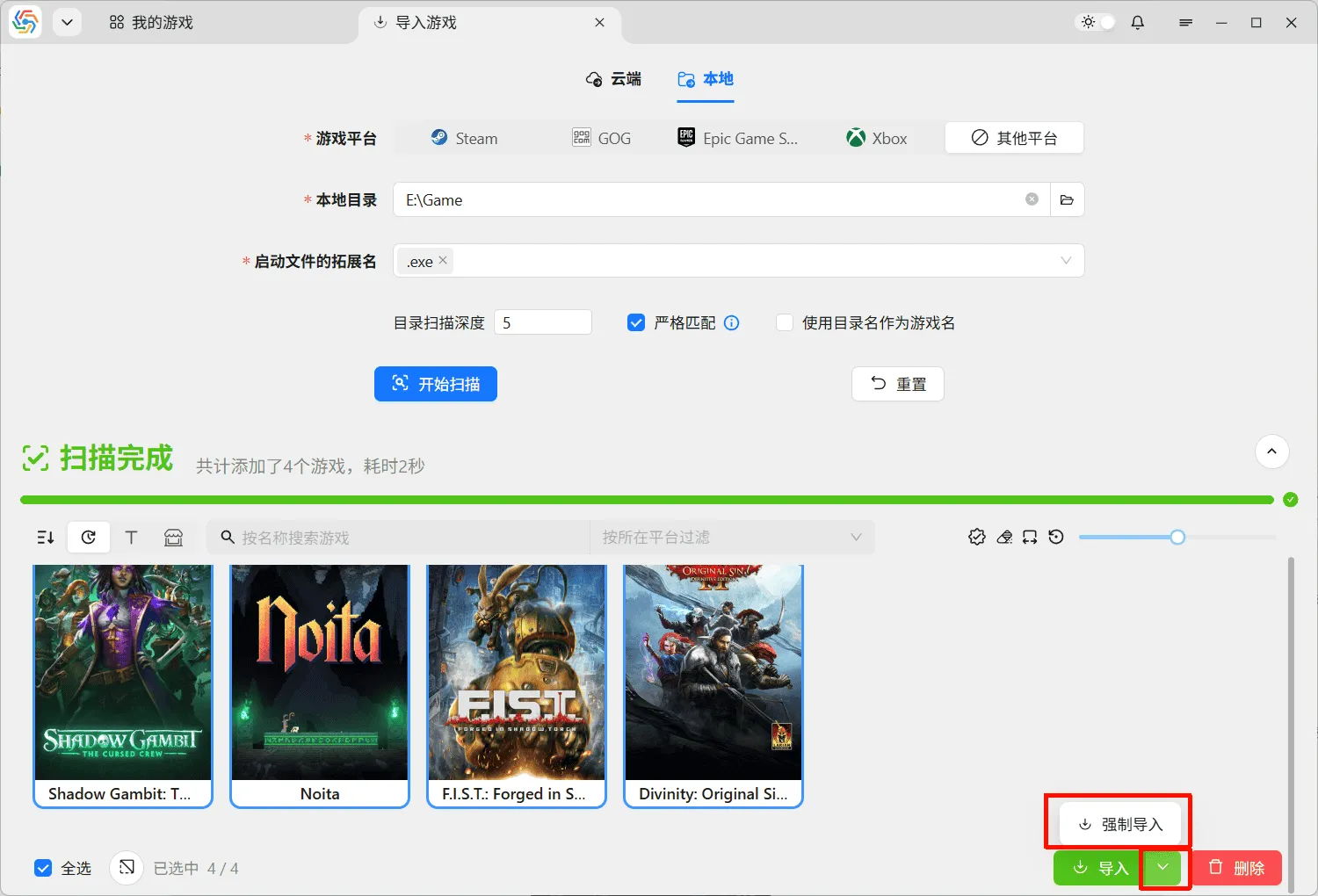The height and width of the screenshot is (896, 1318).
Task: Expand the import options dropdown arrow
Action: click(x=1162, y=868)
